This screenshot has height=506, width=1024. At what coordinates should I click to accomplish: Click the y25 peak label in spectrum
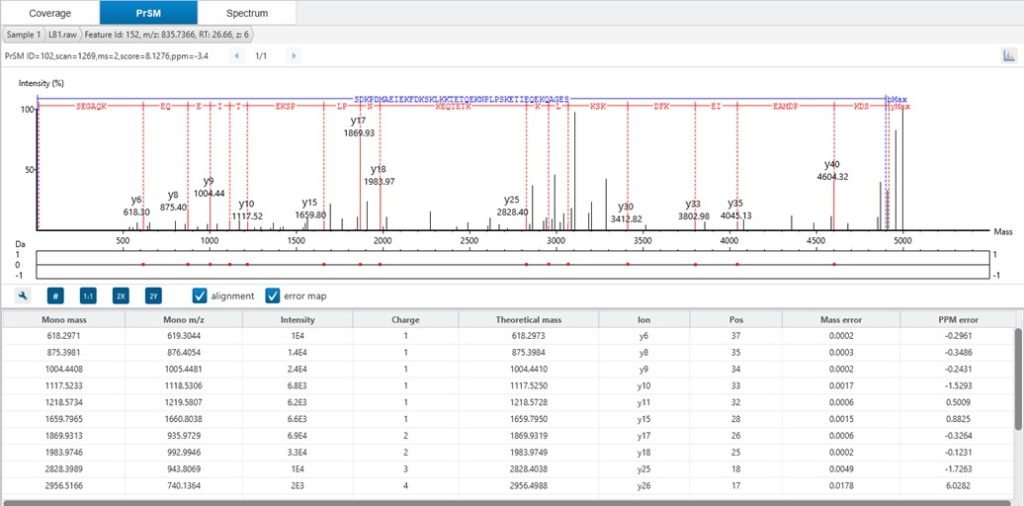512,199
